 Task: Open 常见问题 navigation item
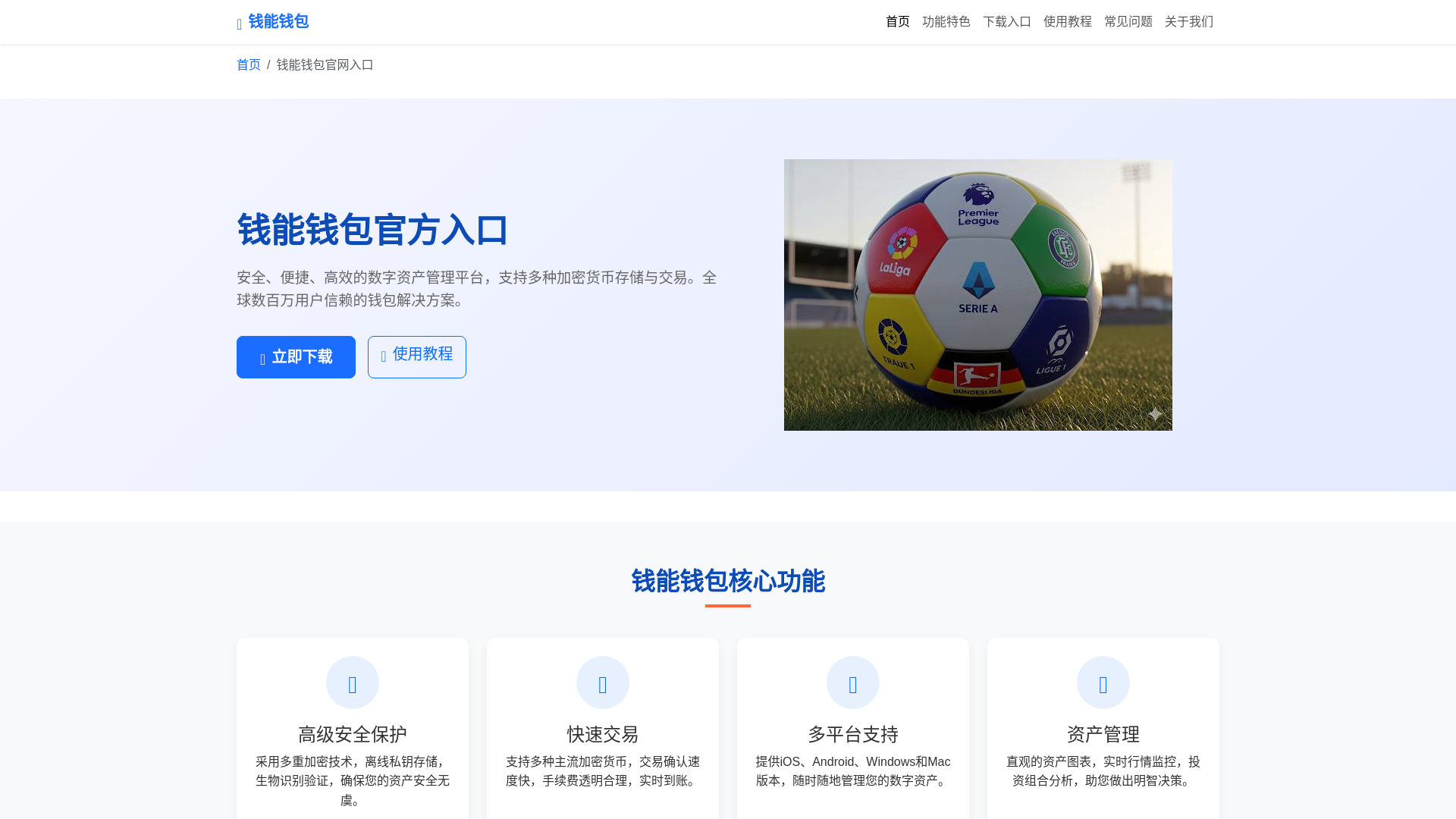(1128, 22)
